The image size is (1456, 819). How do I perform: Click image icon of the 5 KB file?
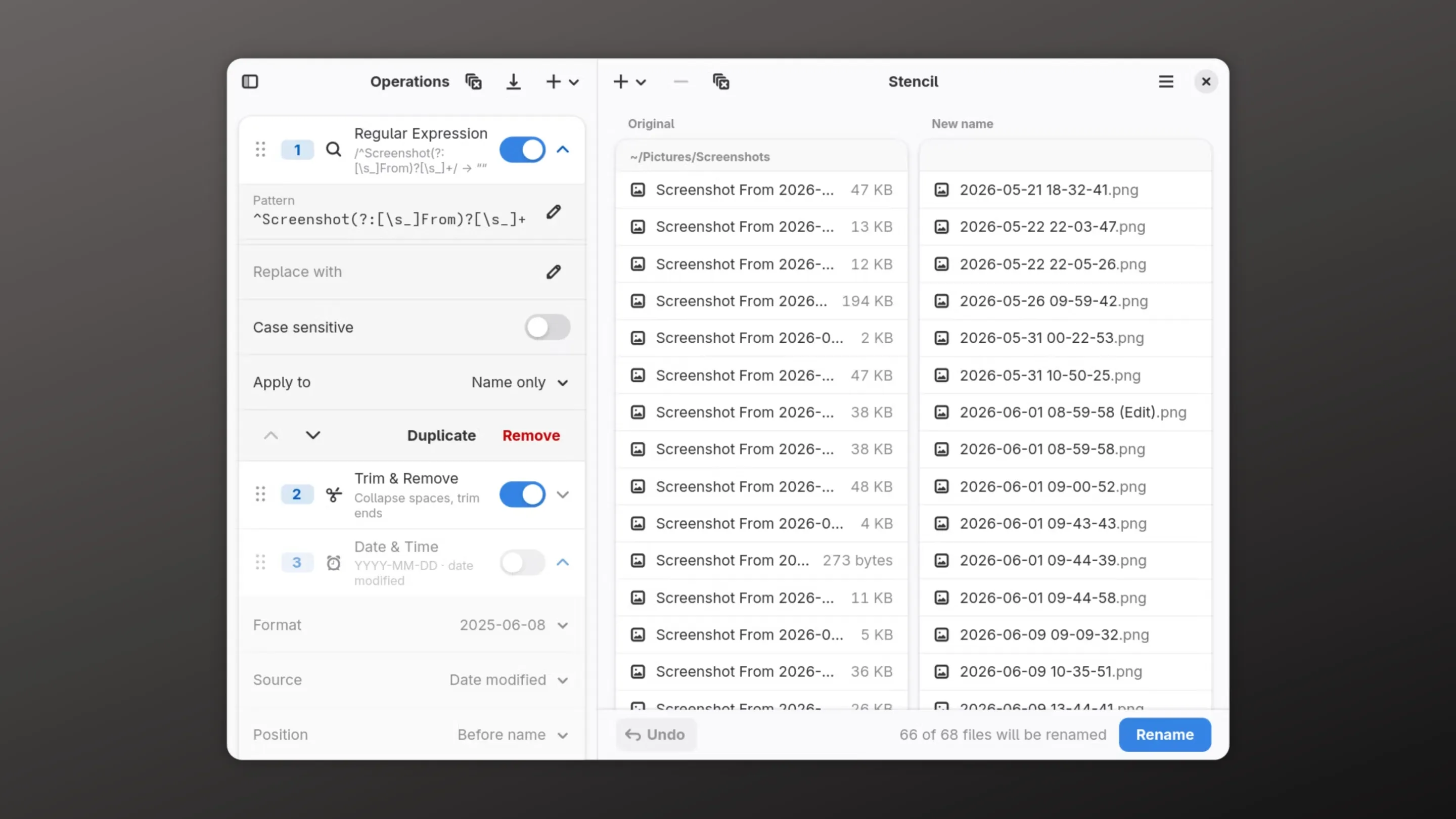(x=638, y=635)
